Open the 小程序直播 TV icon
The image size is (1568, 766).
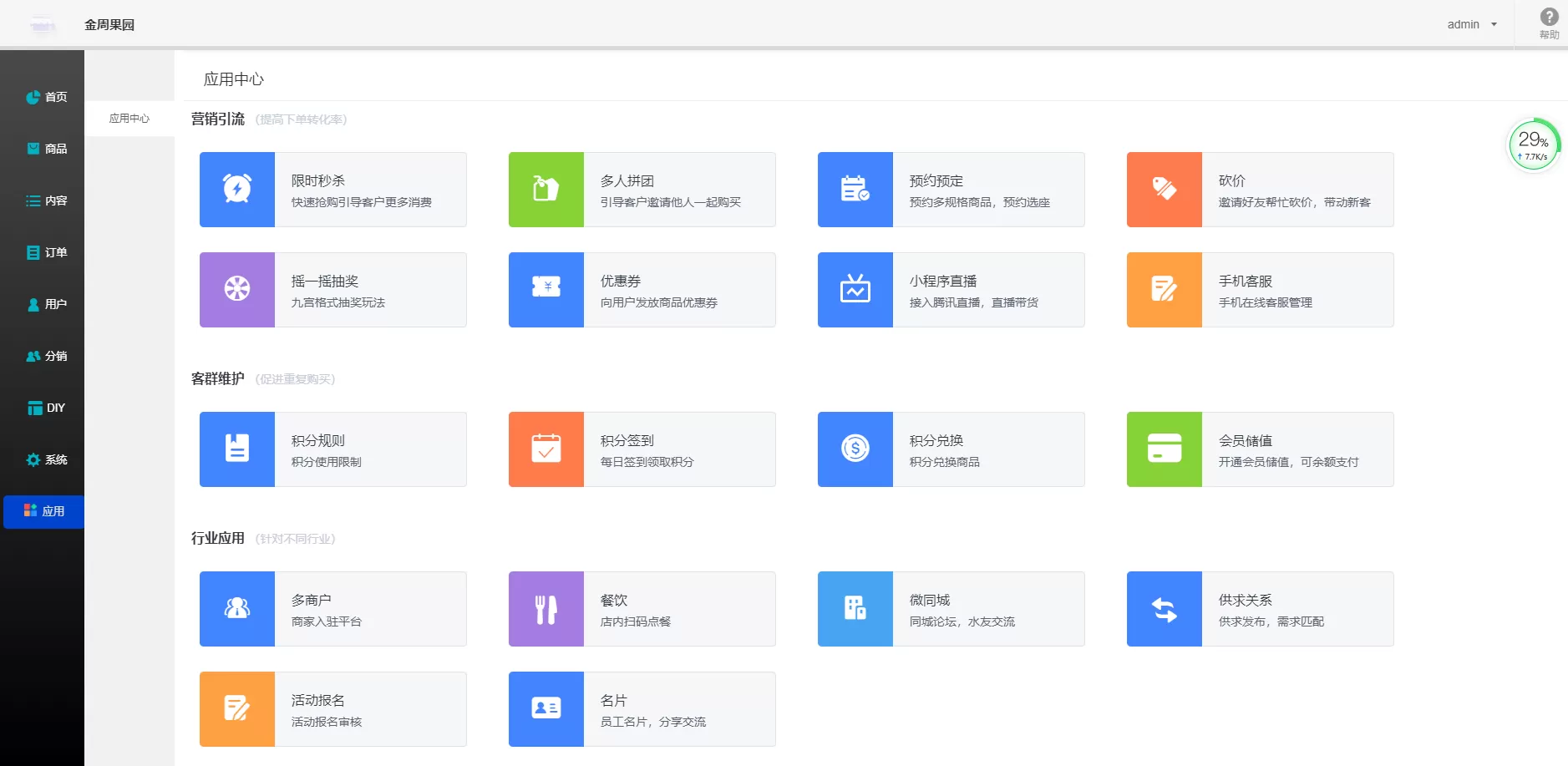coord(855,289)
